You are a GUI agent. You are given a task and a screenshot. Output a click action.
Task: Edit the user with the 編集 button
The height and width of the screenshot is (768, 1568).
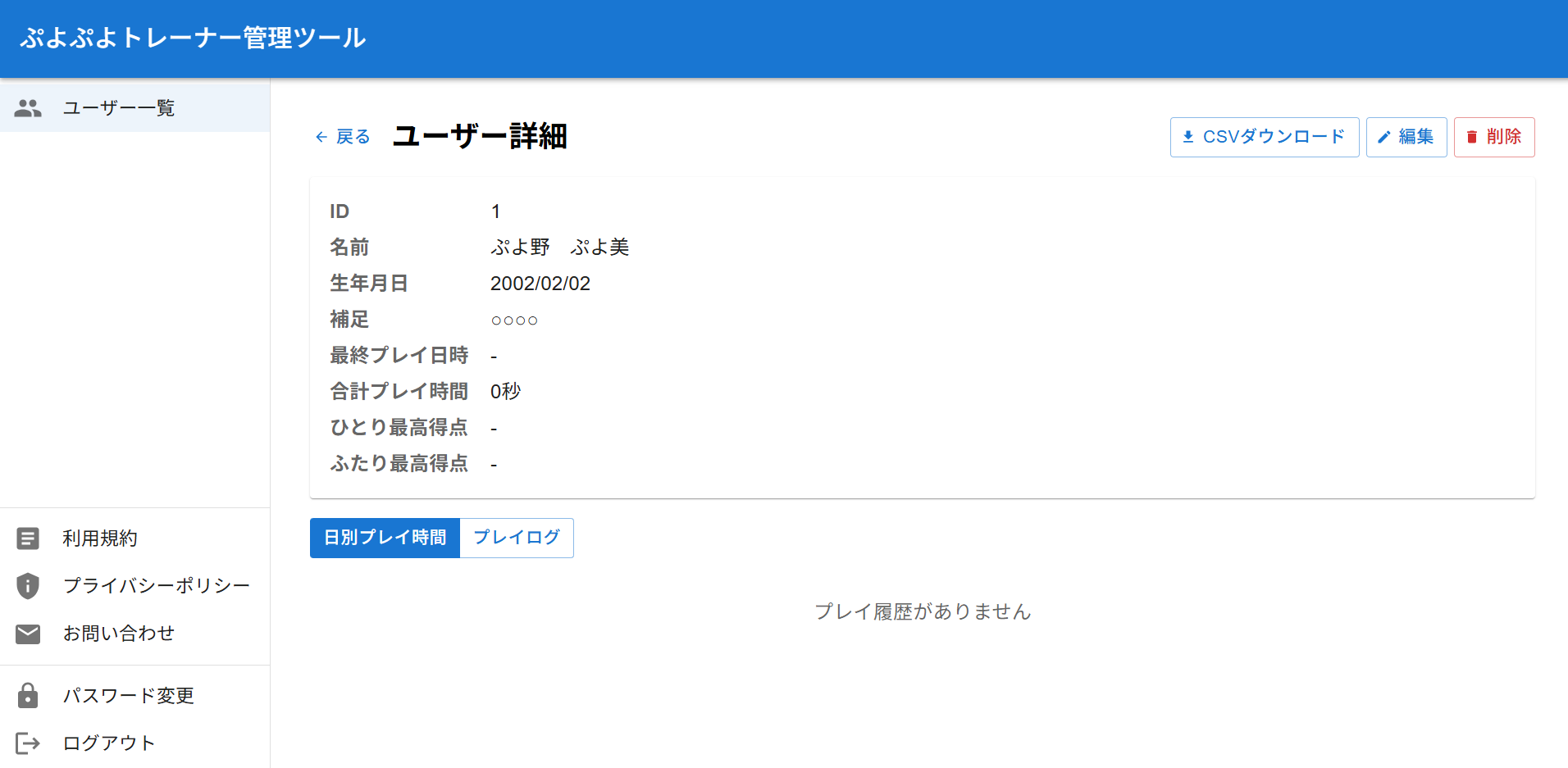(1406, 137)
